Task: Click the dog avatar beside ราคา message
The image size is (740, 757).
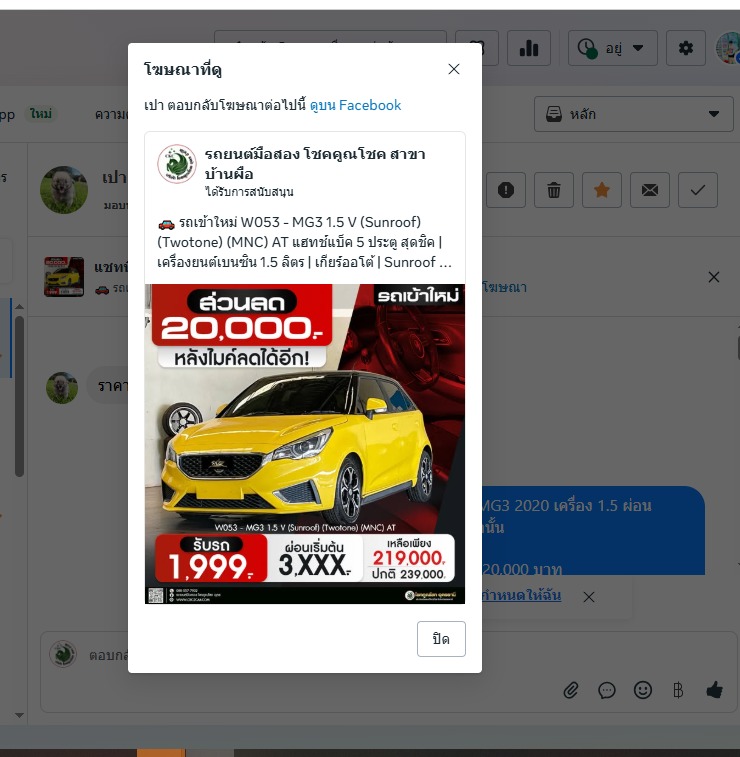Action: 62,387
